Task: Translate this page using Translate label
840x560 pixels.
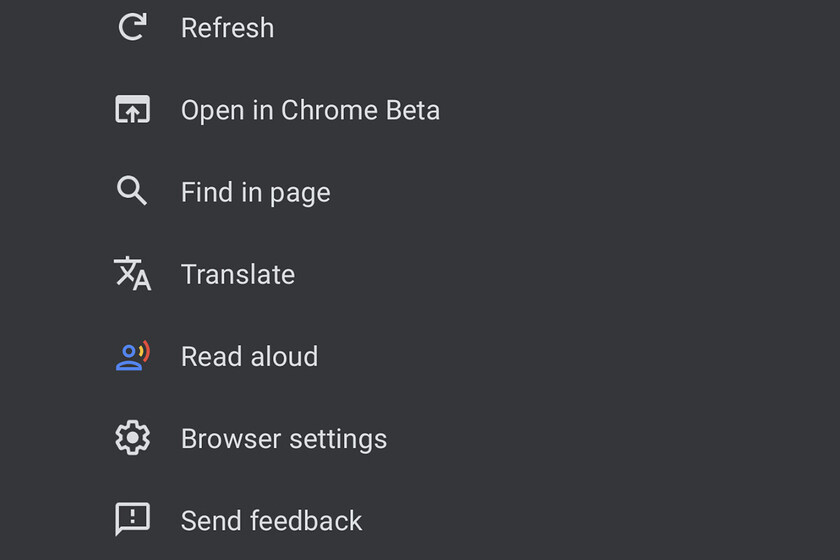Action: pyautogui.click(x=238, y=274)
